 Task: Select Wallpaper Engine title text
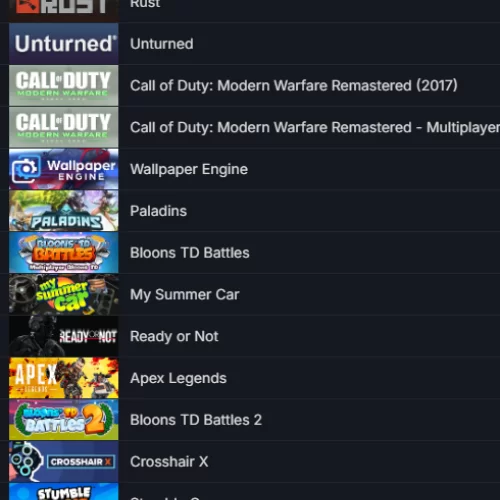pyautogui.click(x=189, y=169)
